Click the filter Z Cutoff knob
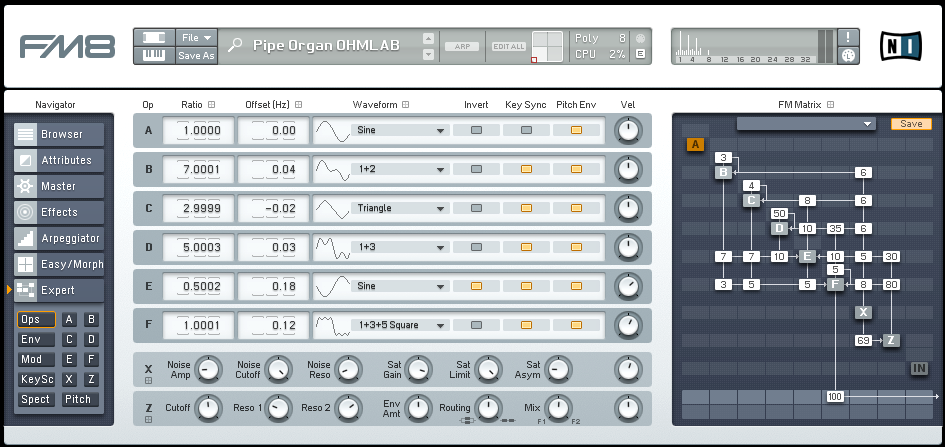 pos(209,409)
